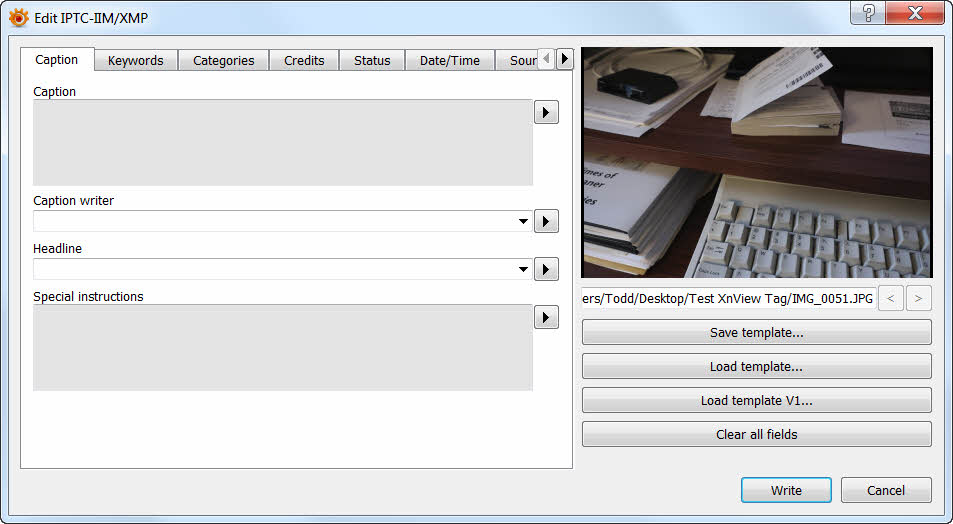This screenshot has width=953, height=524.
Task: Open arrow menu beside Caption text area
Action: (x=546, y=112)
